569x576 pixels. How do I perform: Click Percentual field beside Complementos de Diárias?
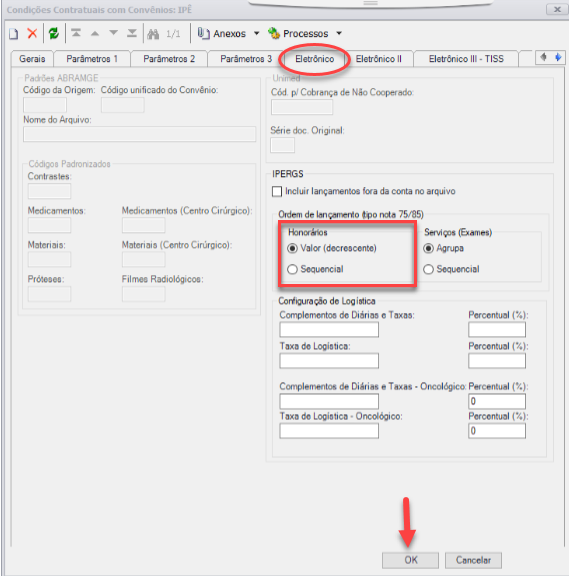point(497,330)
